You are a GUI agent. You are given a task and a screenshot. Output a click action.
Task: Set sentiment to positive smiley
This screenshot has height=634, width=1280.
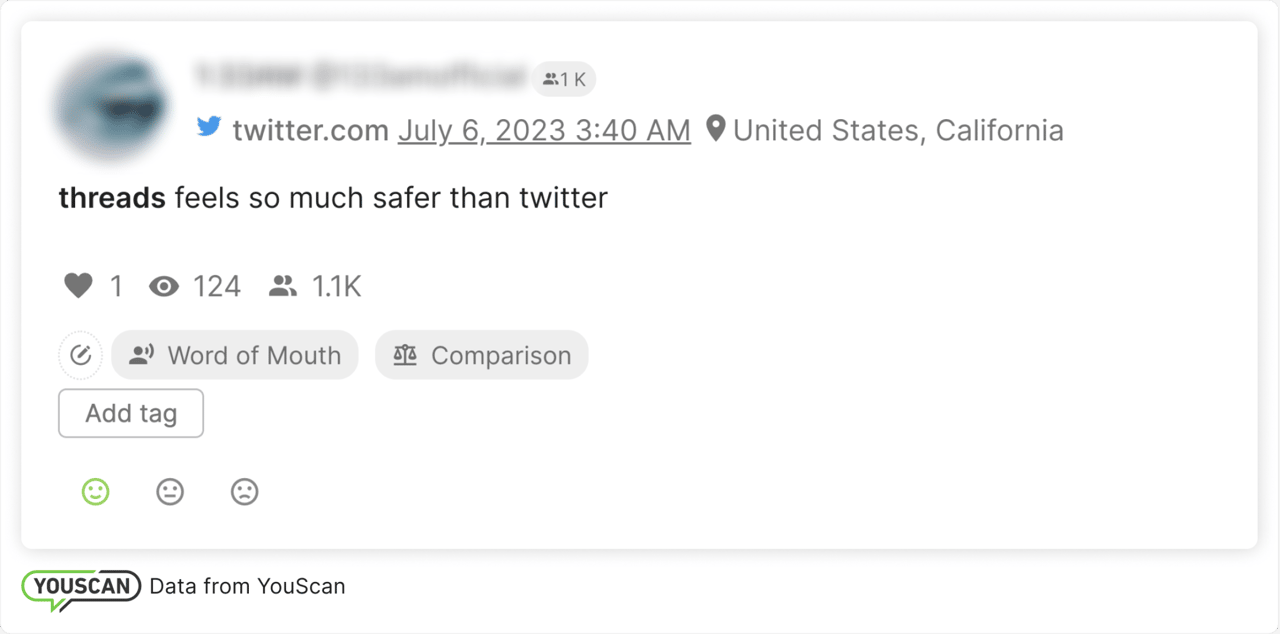pos(96,491)
